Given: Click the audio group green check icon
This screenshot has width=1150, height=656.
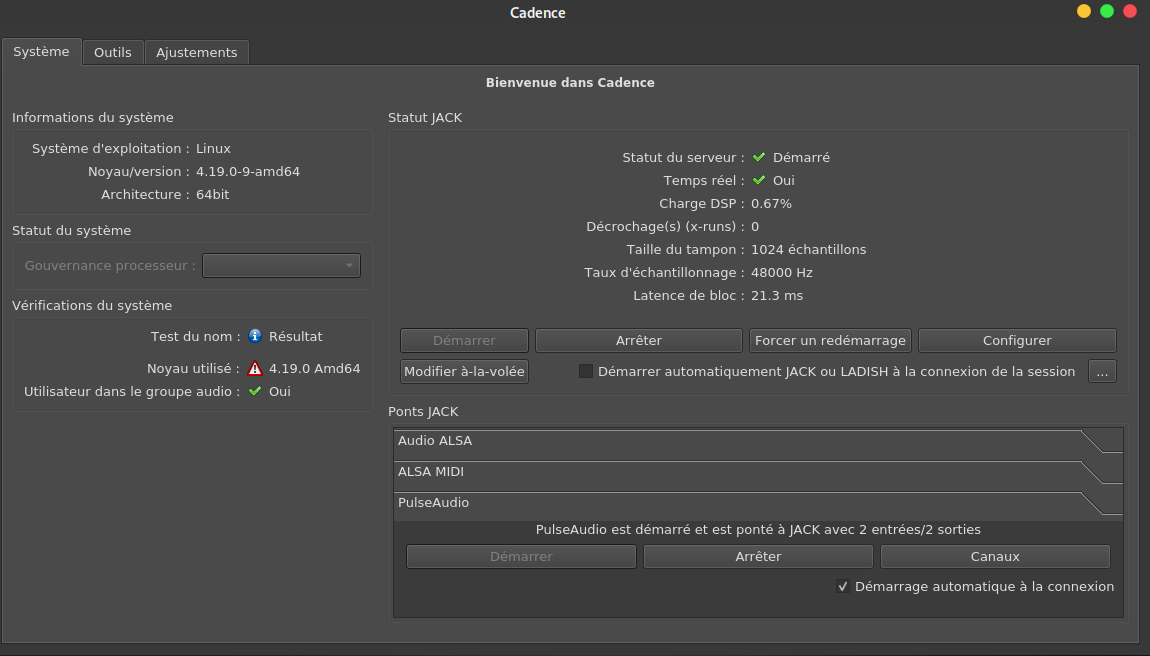Looking at the screenshot, I should pos(255,391).
